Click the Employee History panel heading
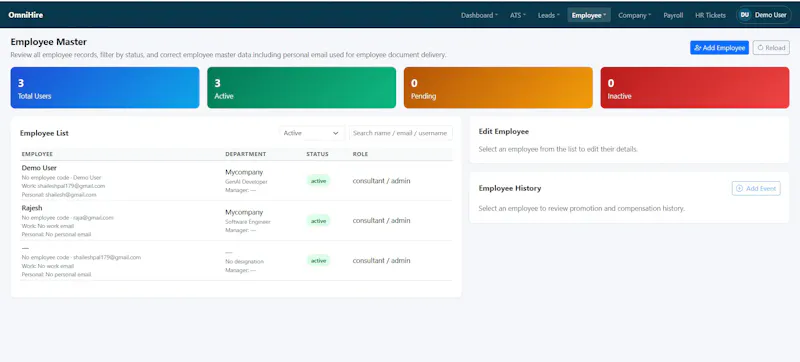The width and height of the screenshot is (800, 362). (510, 188)
